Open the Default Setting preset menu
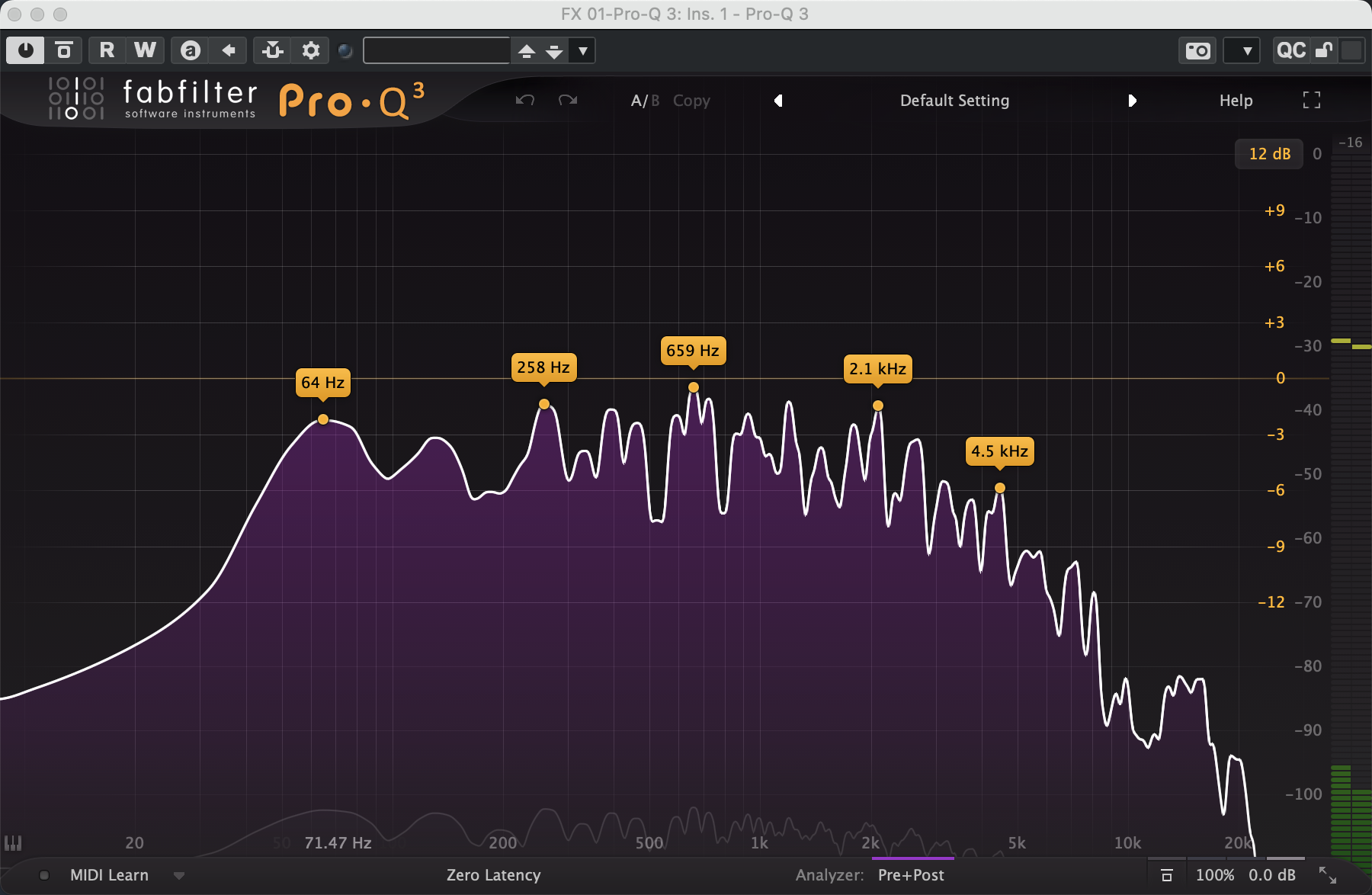 point(954,101)
